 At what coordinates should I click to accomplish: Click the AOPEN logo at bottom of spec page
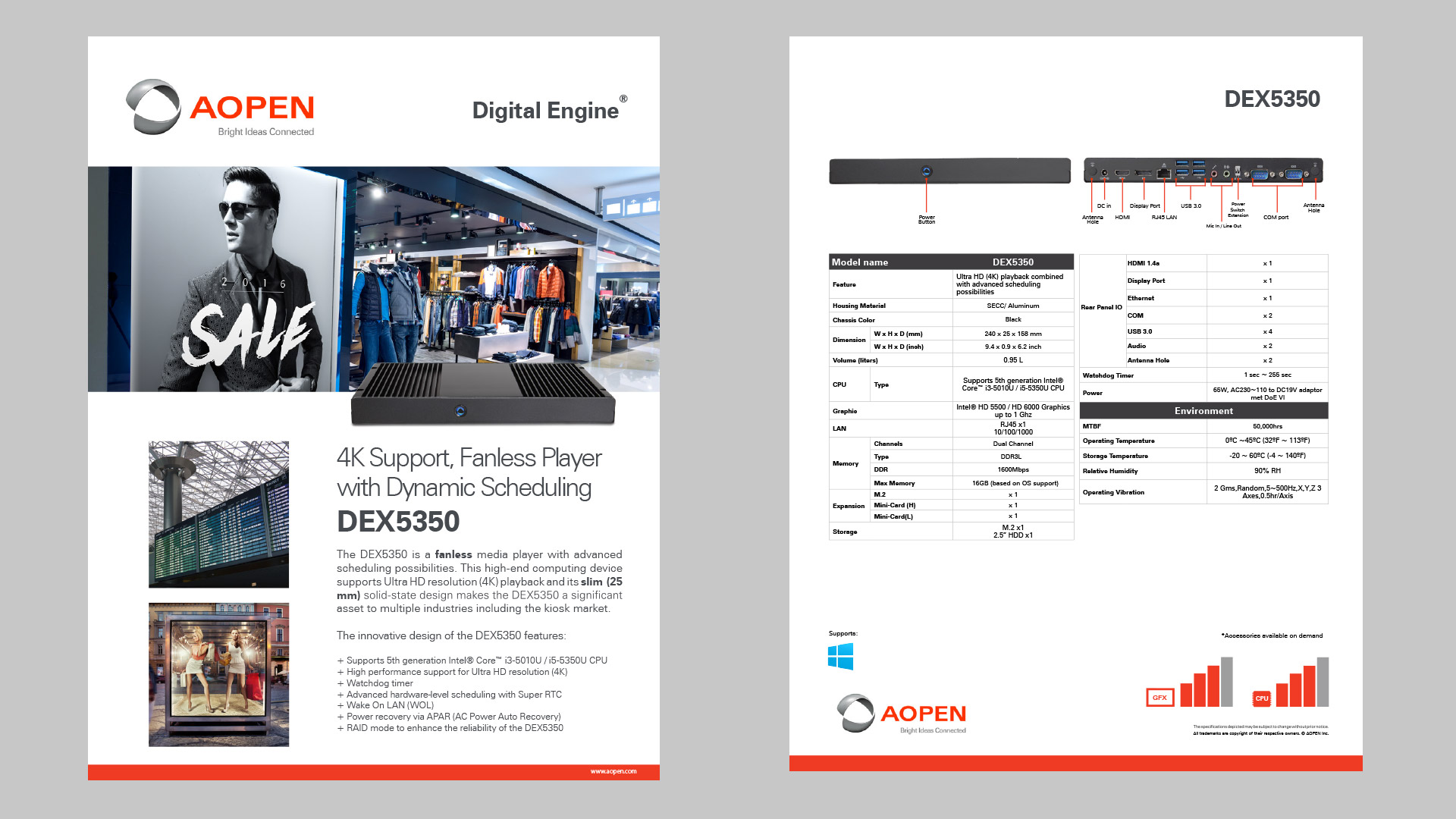[902, 714]
